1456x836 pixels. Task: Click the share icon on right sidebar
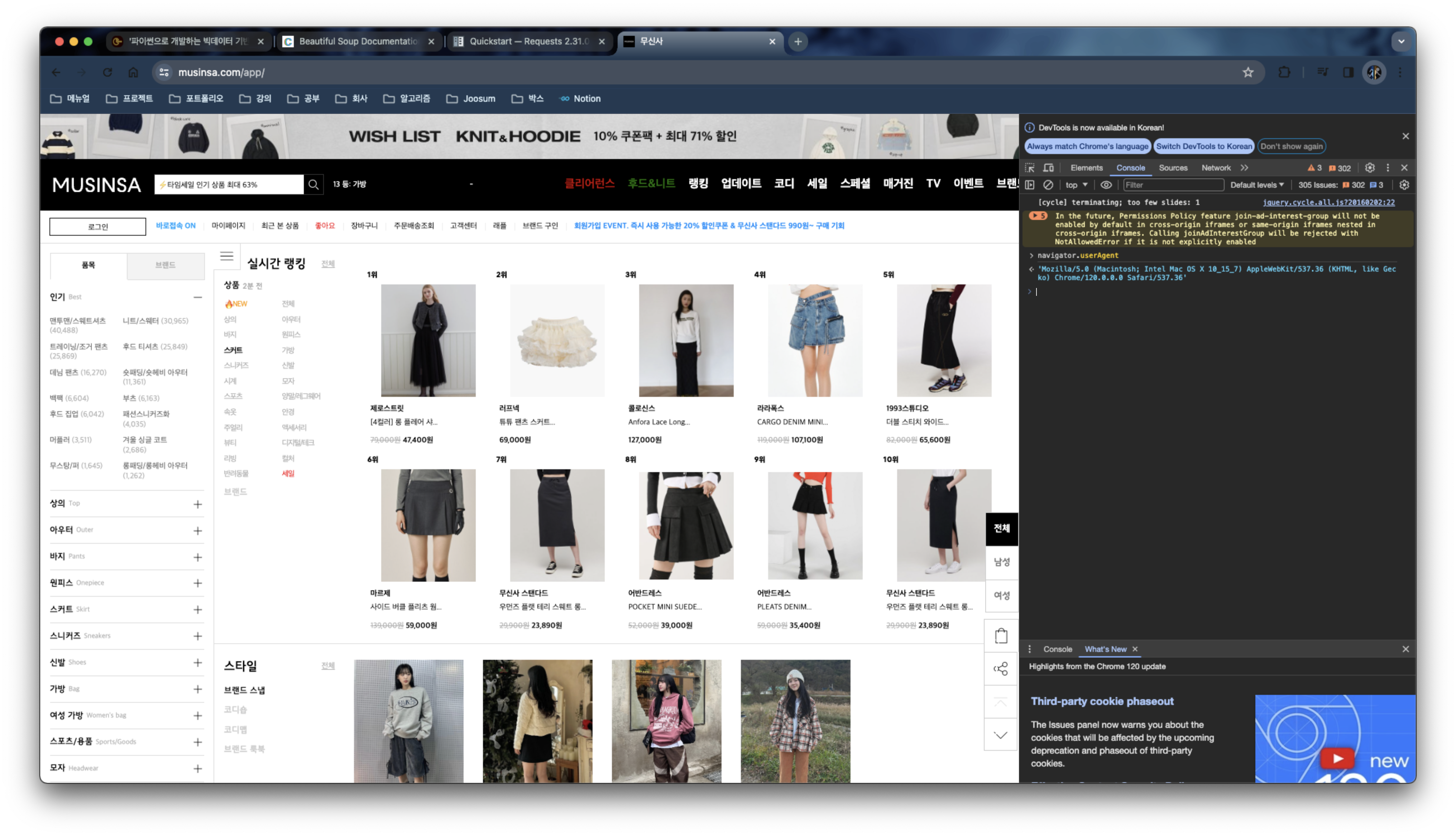tap(1001, 668)
